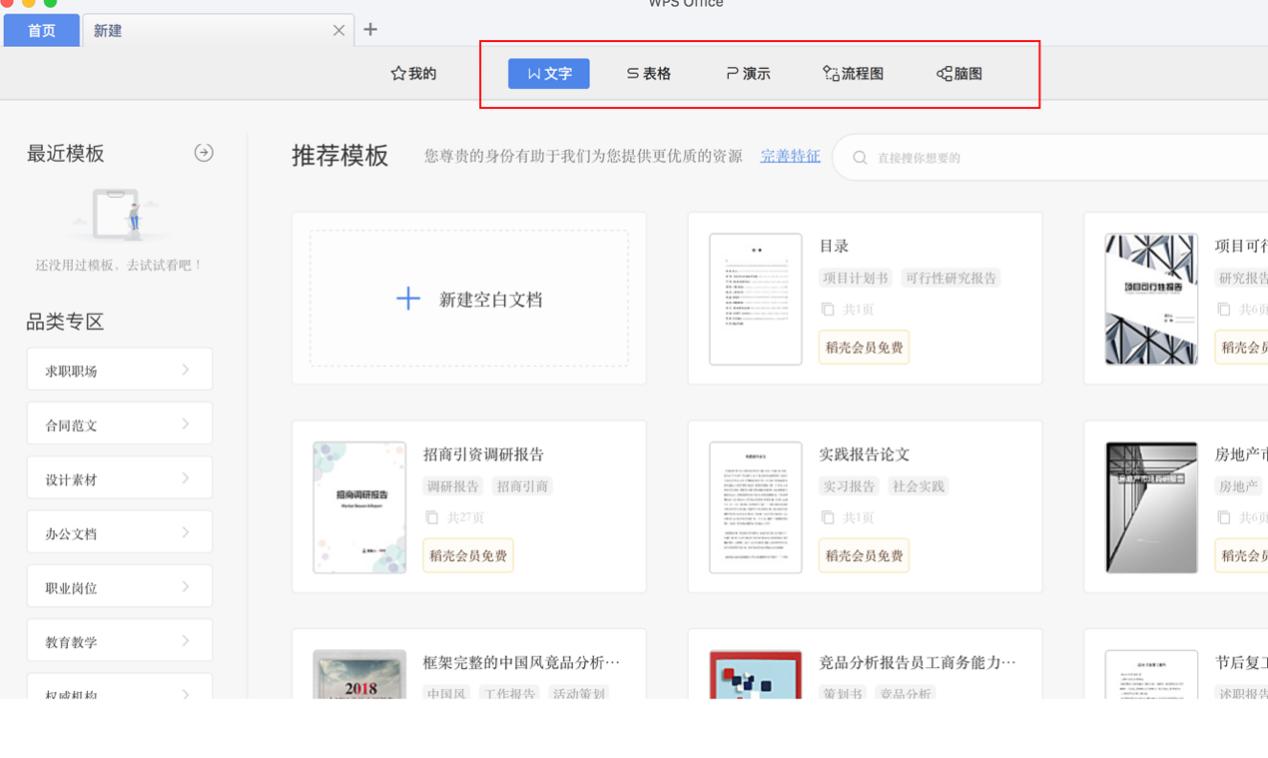Select the 表格 spreadsheet type icon

[647, 73]
